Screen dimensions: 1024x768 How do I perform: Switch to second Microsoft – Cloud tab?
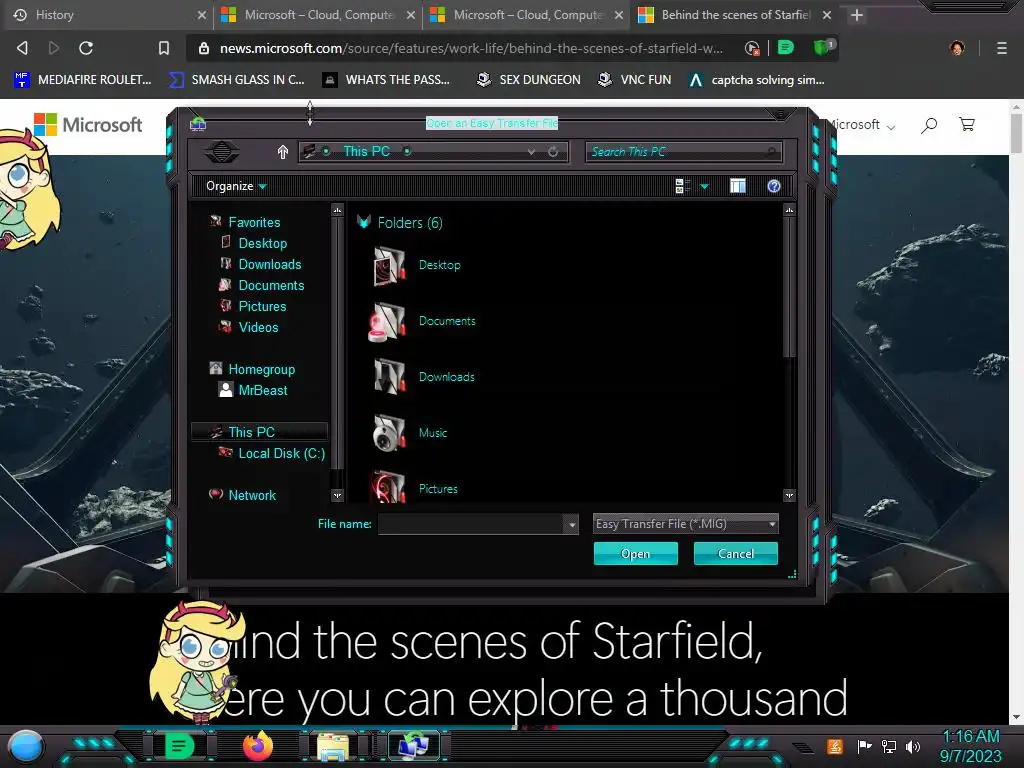(528, 14)
